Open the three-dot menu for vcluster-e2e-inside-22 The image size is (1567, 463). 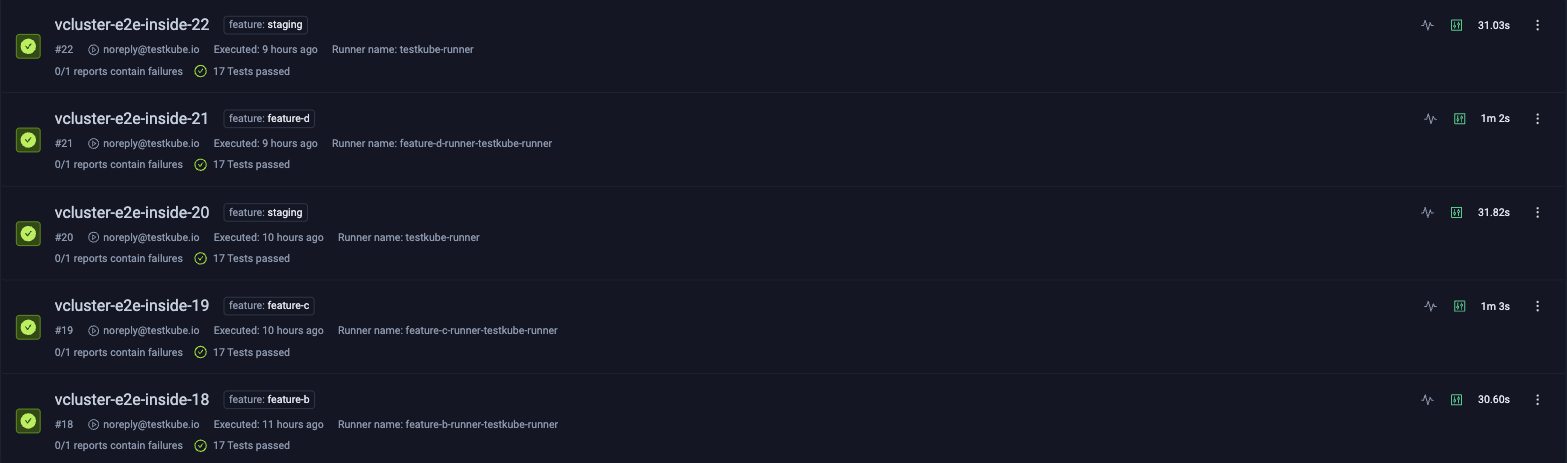[1538, 25]
